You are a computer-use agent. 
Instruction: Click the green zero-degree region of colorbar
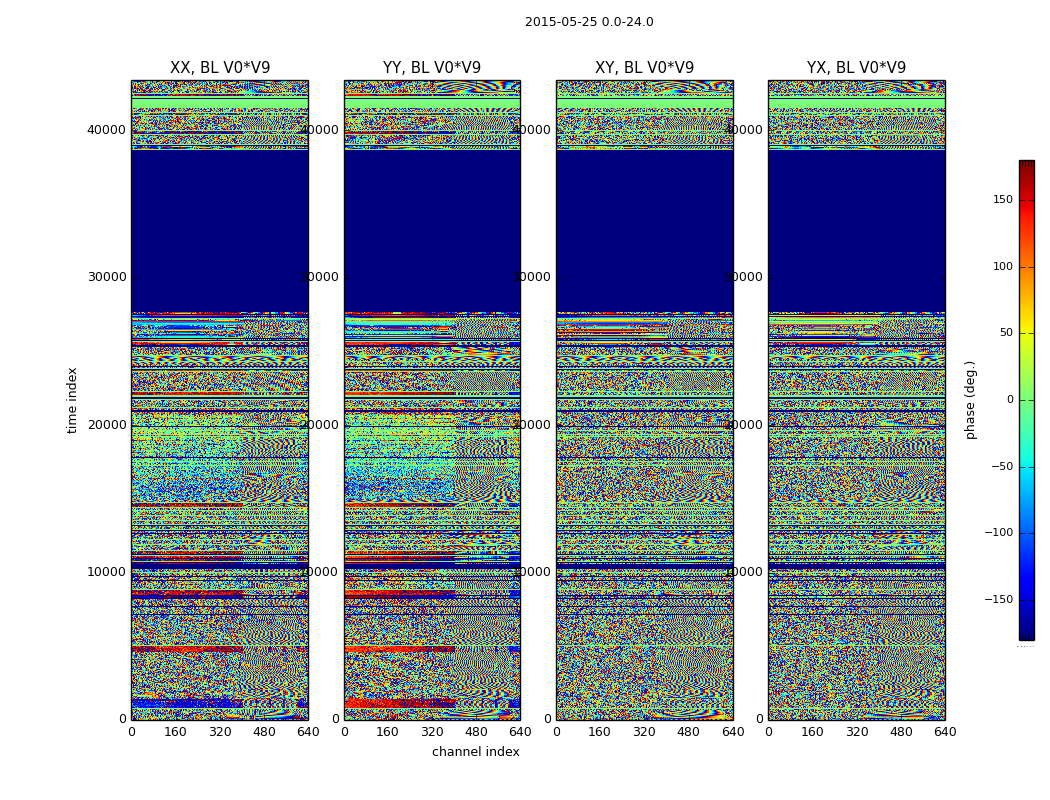click(x=1027, y=400)
